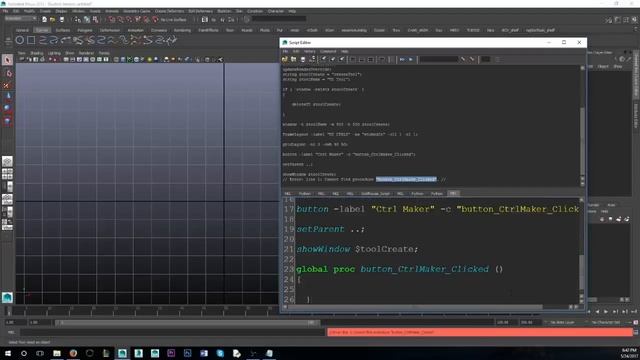
Task: Open History menu in Script Editor
Action: 310,51
